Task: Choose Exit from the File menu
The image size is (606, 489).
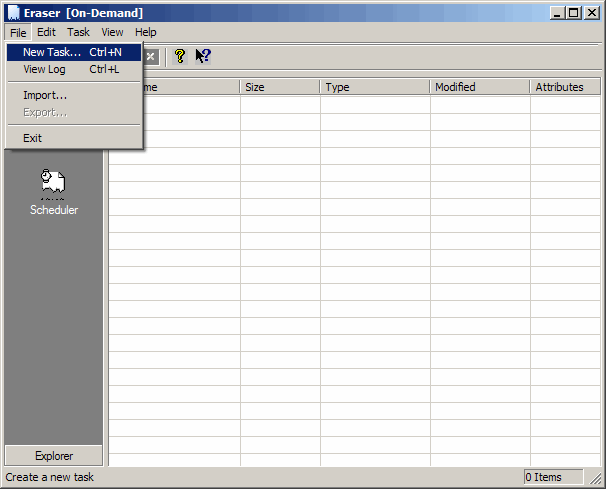Action: [x=74, y=138]
